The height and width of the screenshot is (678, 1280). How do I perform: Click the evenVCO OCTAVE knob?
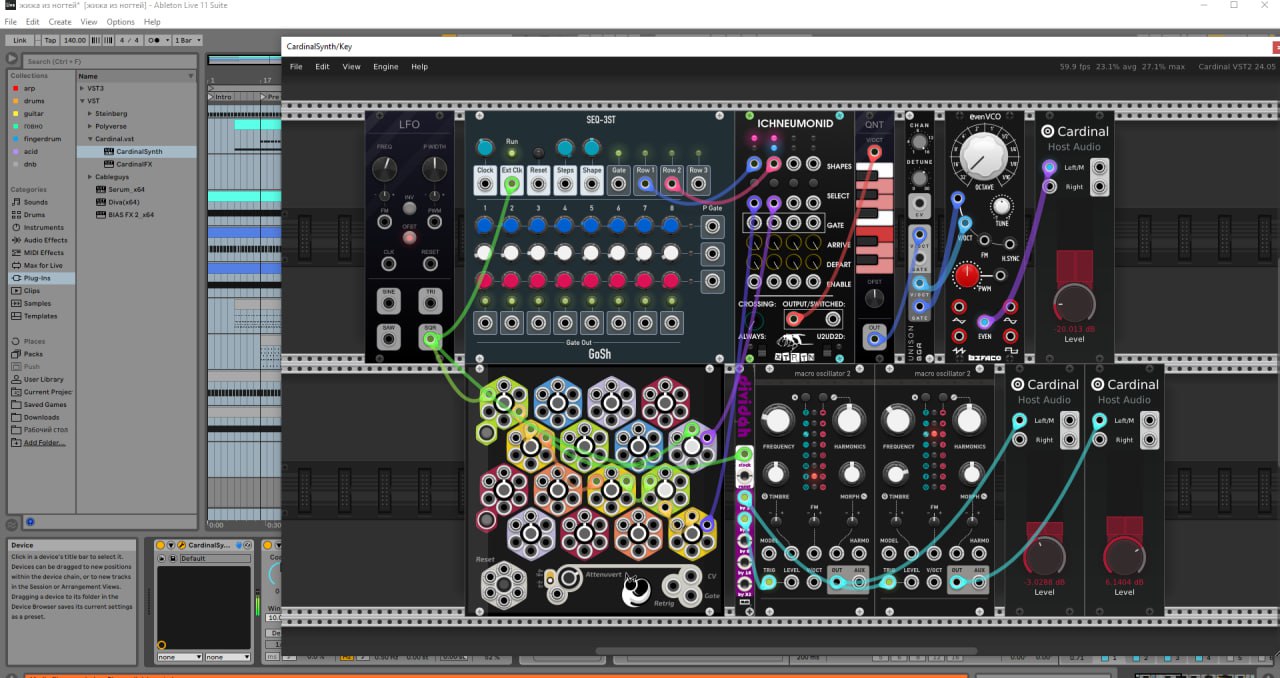[985, 157]
